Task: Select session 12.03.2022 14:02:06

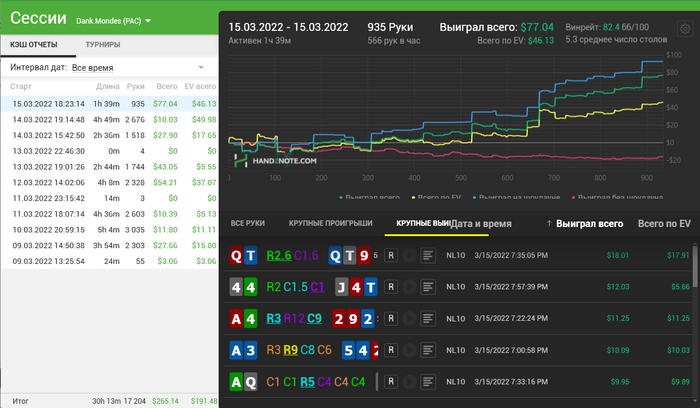Action: (109, 183)
